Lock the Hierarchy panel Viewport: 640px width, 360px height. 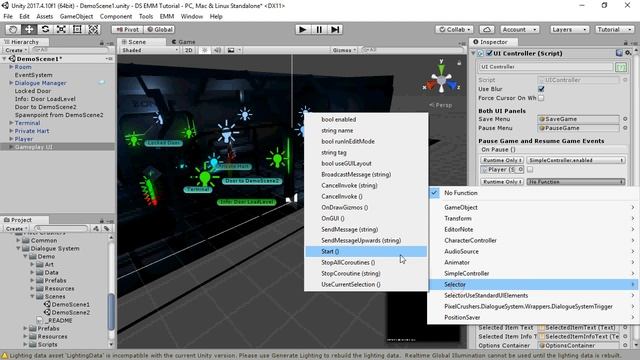click(102, 42)
